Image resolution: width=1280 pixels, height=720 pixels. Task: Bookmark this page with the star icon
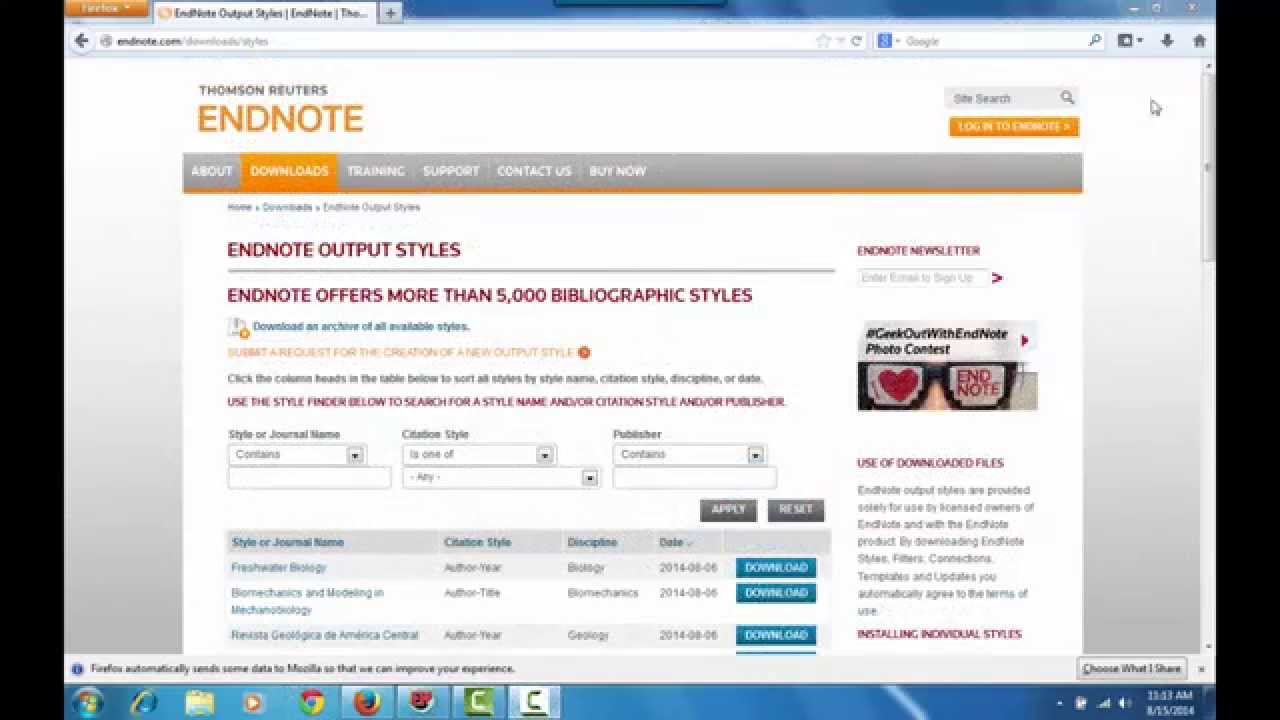823,41
